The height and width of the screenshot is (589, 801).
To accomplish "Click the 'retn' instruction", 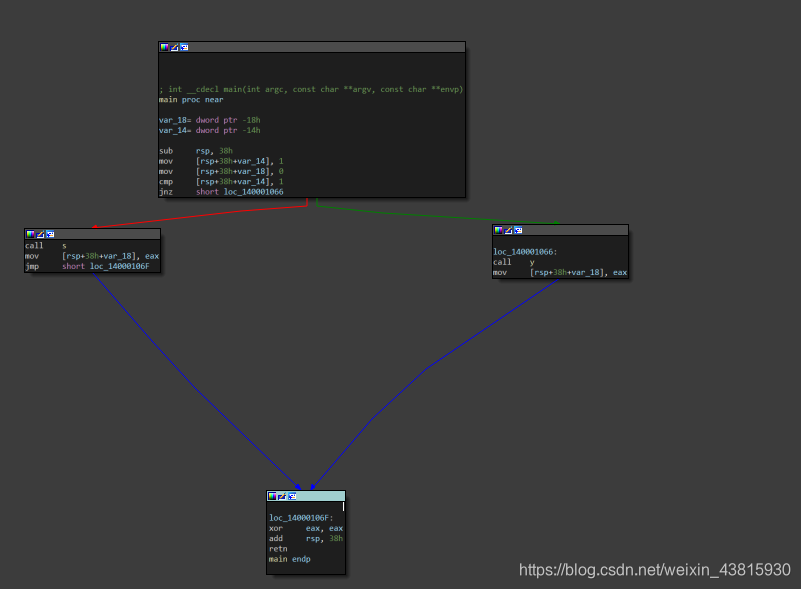I will point(278,549).
